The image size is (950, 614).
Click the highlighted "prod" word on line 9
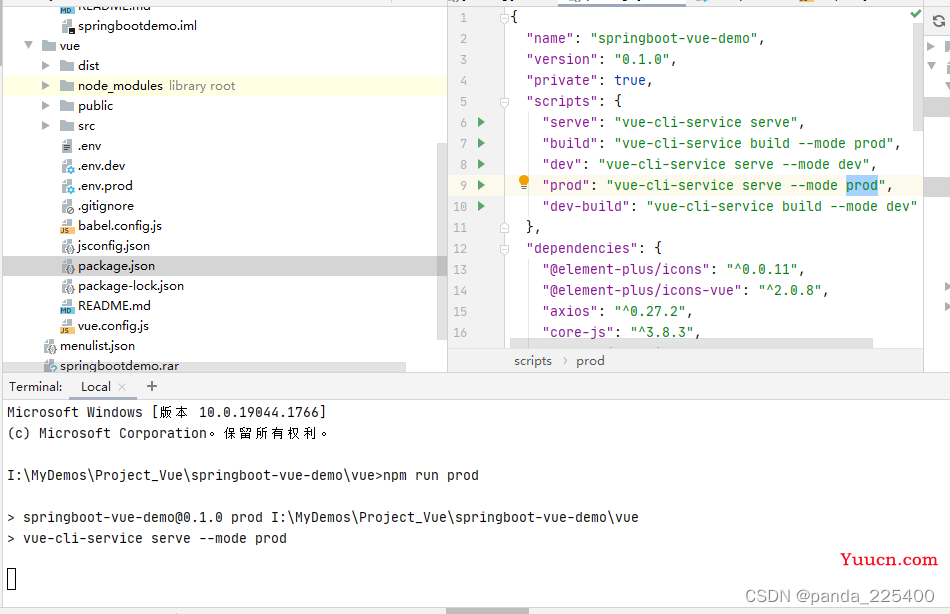(x=862, y=185)
